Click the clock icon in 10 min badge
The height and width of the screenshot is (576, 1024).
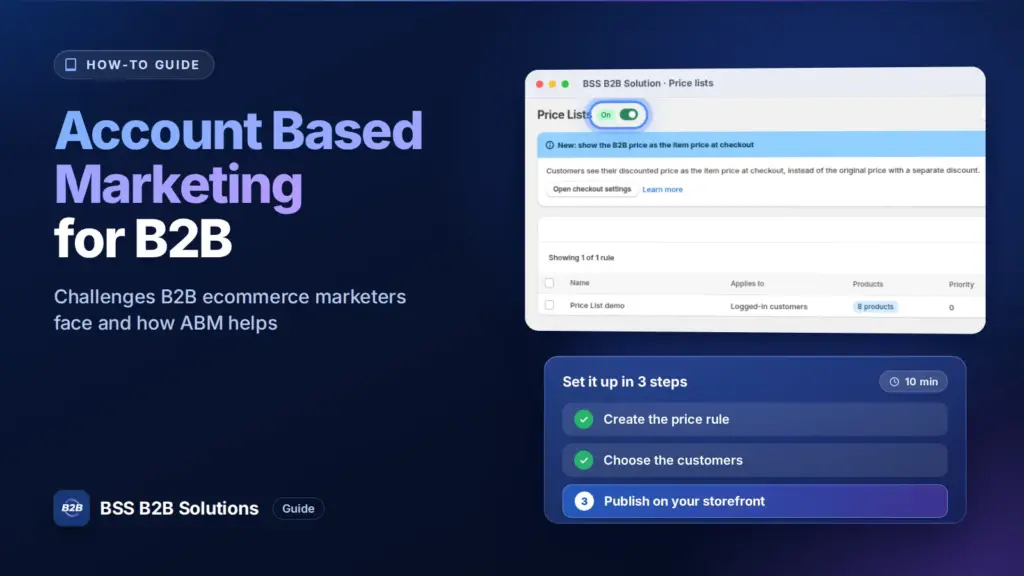(x=894, y=382)
